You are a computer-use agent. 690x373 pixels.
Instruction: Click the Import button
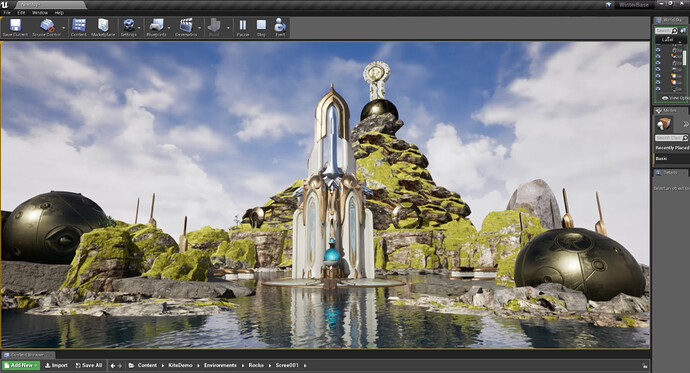click(56, 366)
